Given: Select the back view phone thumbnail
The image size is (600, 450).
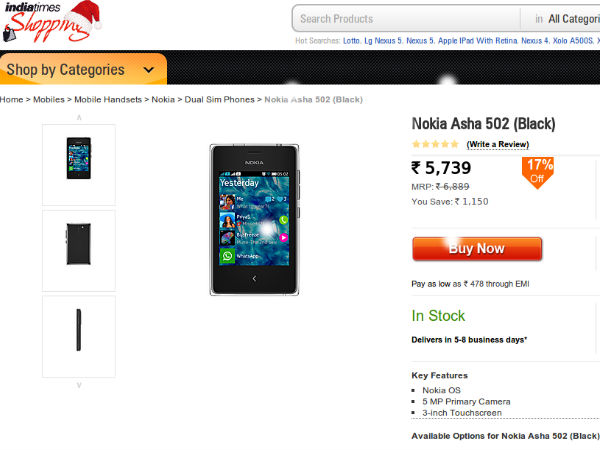Looking at the screenshot, I should point(79,250).
